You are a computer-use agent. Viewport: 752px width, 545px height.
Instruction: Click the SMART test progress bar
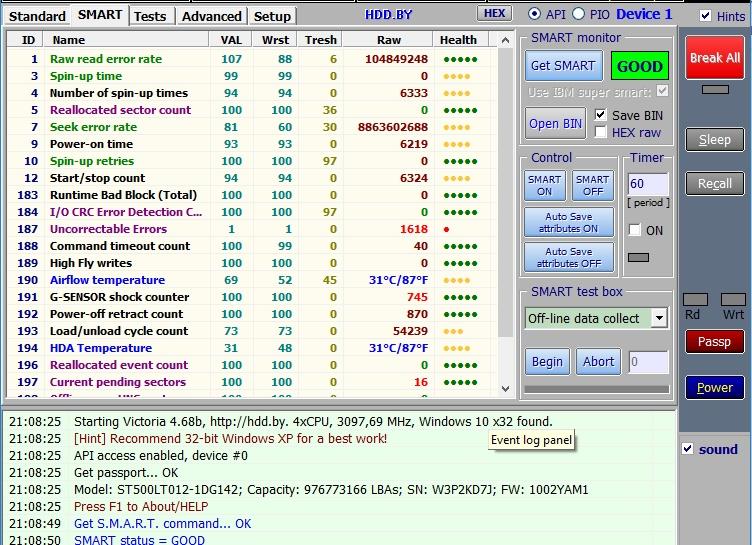click(597, 389)
